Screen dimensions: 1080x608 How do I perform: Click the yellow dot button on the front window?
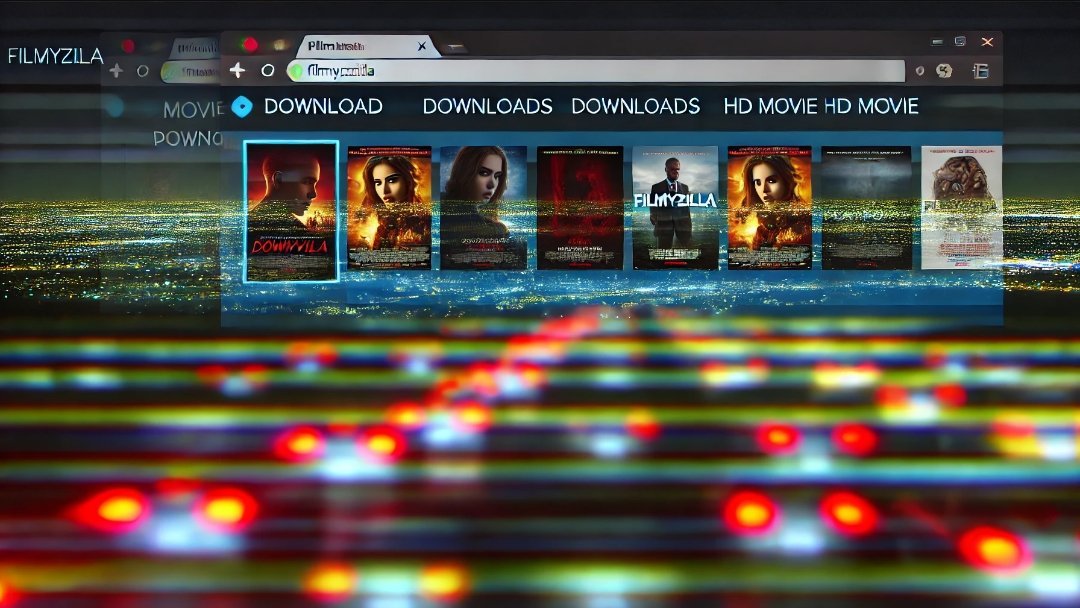[x=280, y=45]
